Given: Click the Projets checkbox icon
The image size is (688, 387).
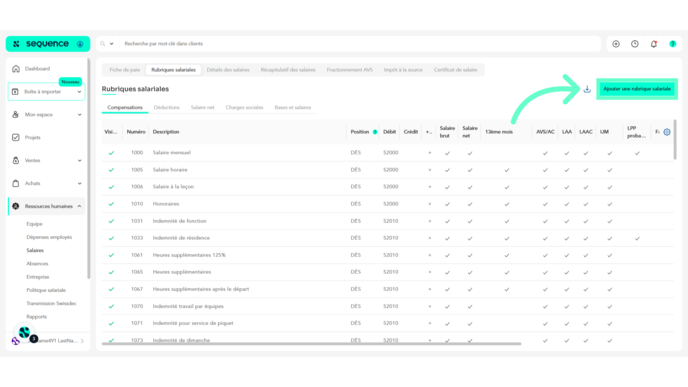Looking at the screenshot, I should point(16,137).
